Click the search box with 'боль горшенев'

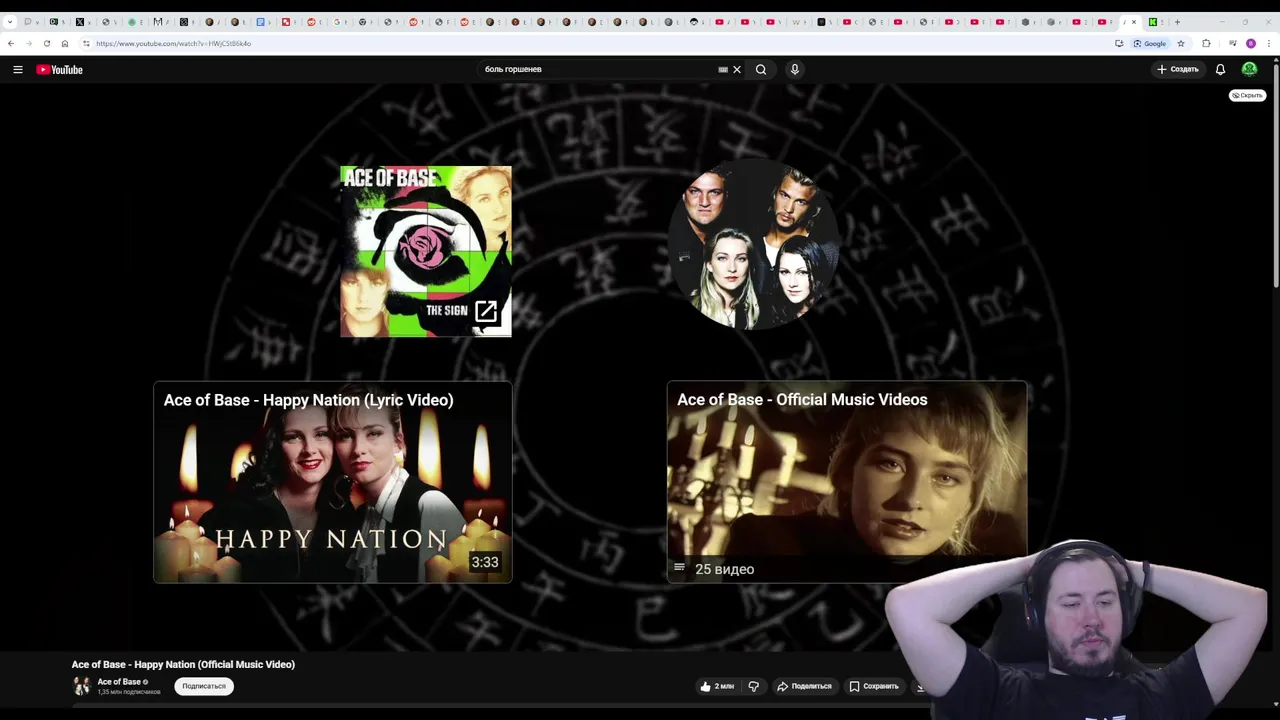tap(598, 69)
